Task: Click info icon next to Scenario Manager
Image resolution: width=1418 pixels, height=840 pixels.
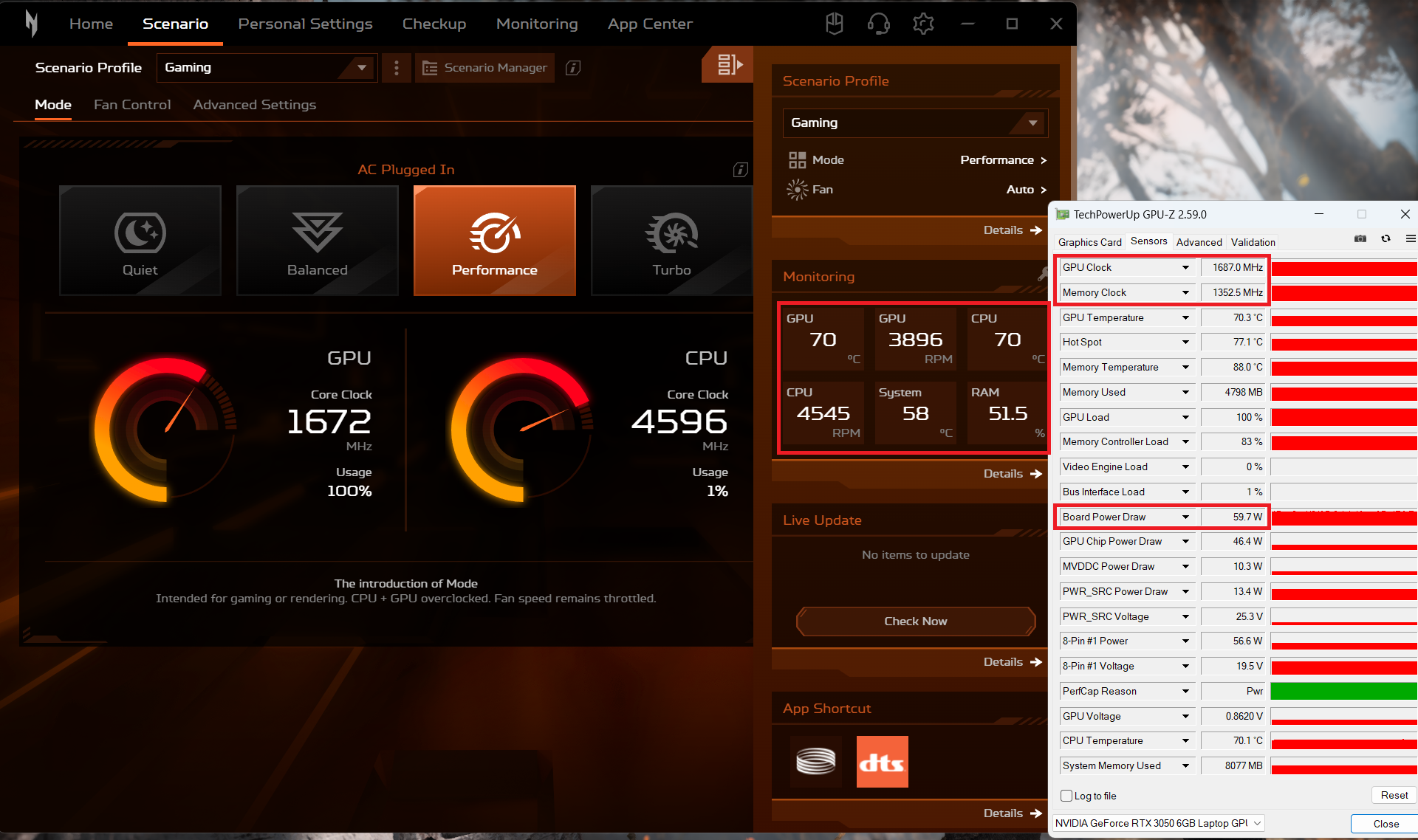Action: [x=573, y=68]
